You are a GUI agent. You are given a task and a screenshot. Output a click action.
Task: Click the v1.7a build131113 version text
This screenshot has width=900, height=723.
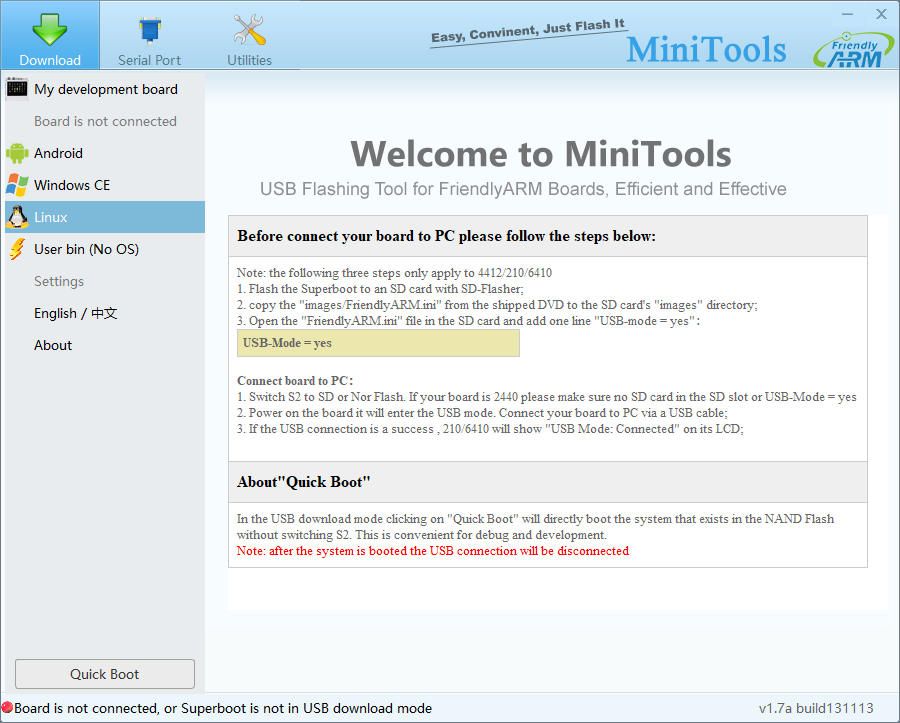click(816, 708)
